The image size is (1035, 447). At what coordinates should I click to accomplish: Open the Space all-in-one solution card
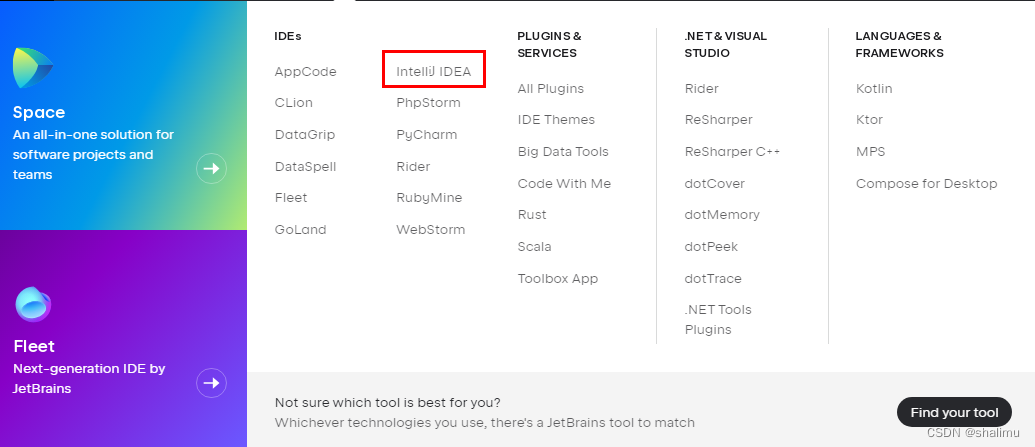[x=123, y=115]
